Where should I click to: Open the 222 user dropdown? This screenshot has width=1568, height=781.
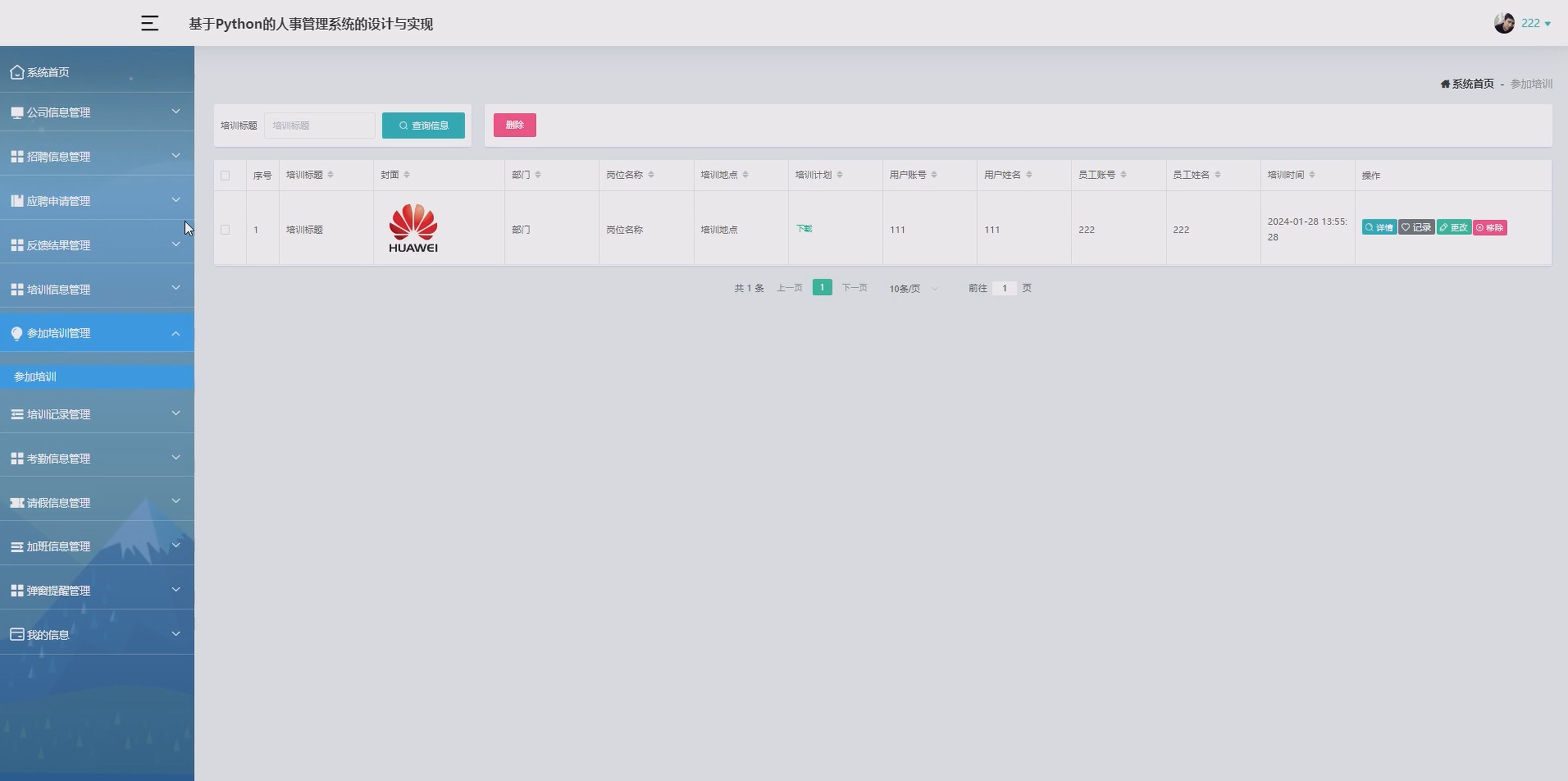click(1536, 23)
